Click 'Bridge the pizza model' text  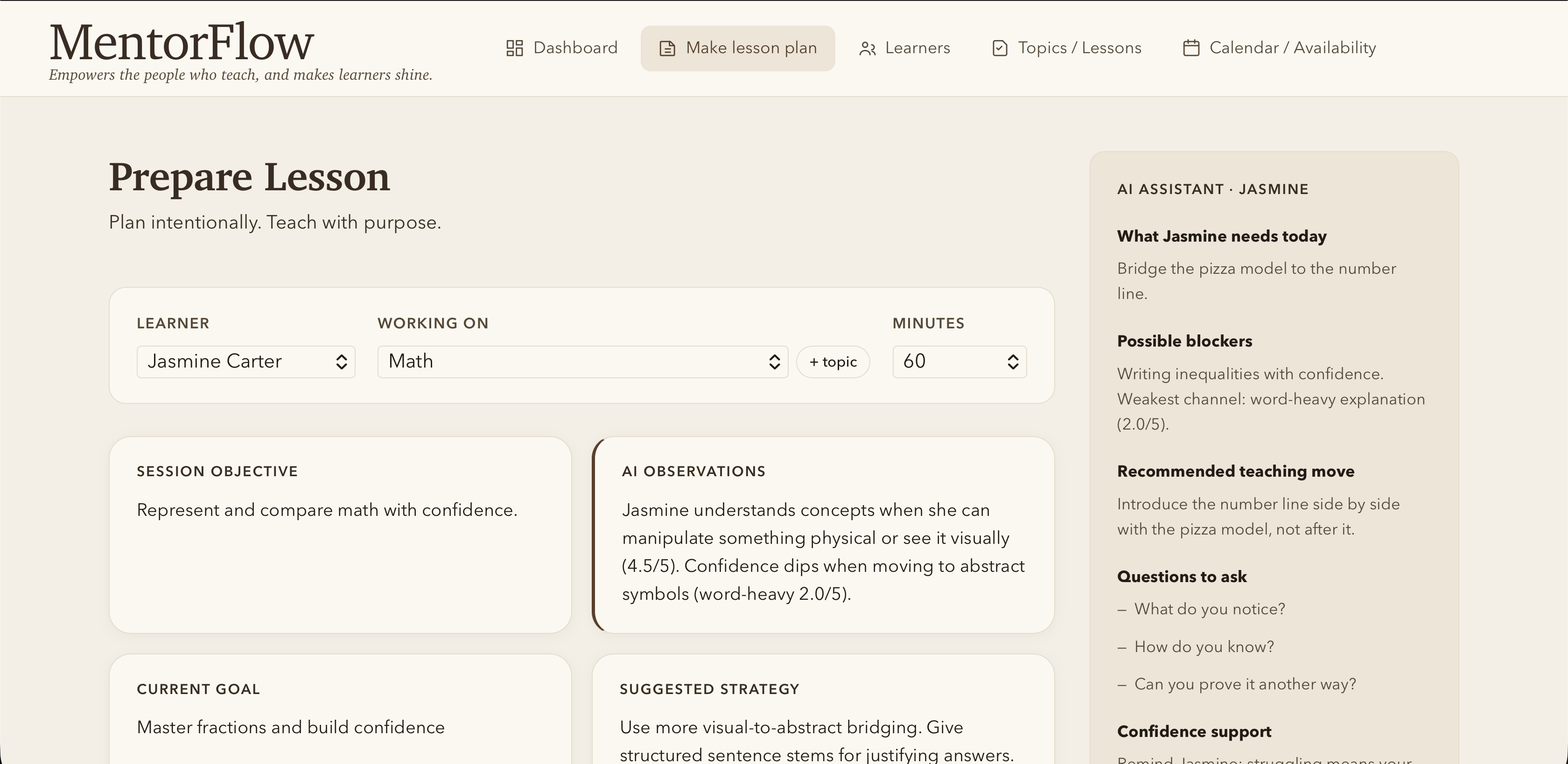coord(1256,281)
